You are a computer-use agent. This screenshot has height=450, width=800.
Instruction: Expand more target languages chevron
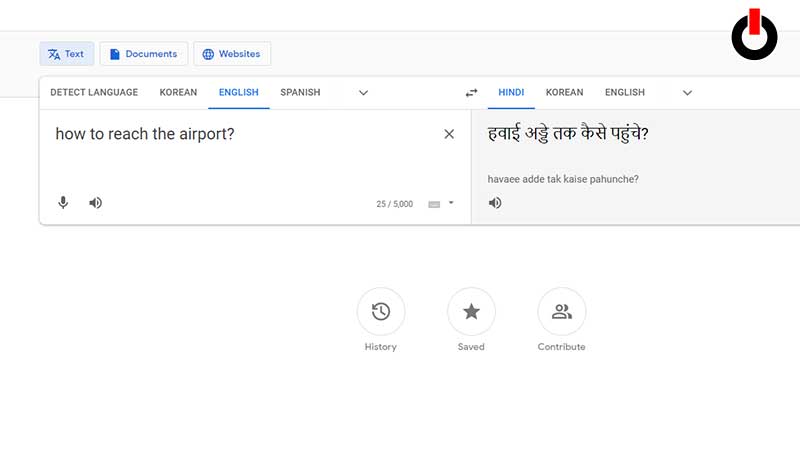tap(687, 93)
